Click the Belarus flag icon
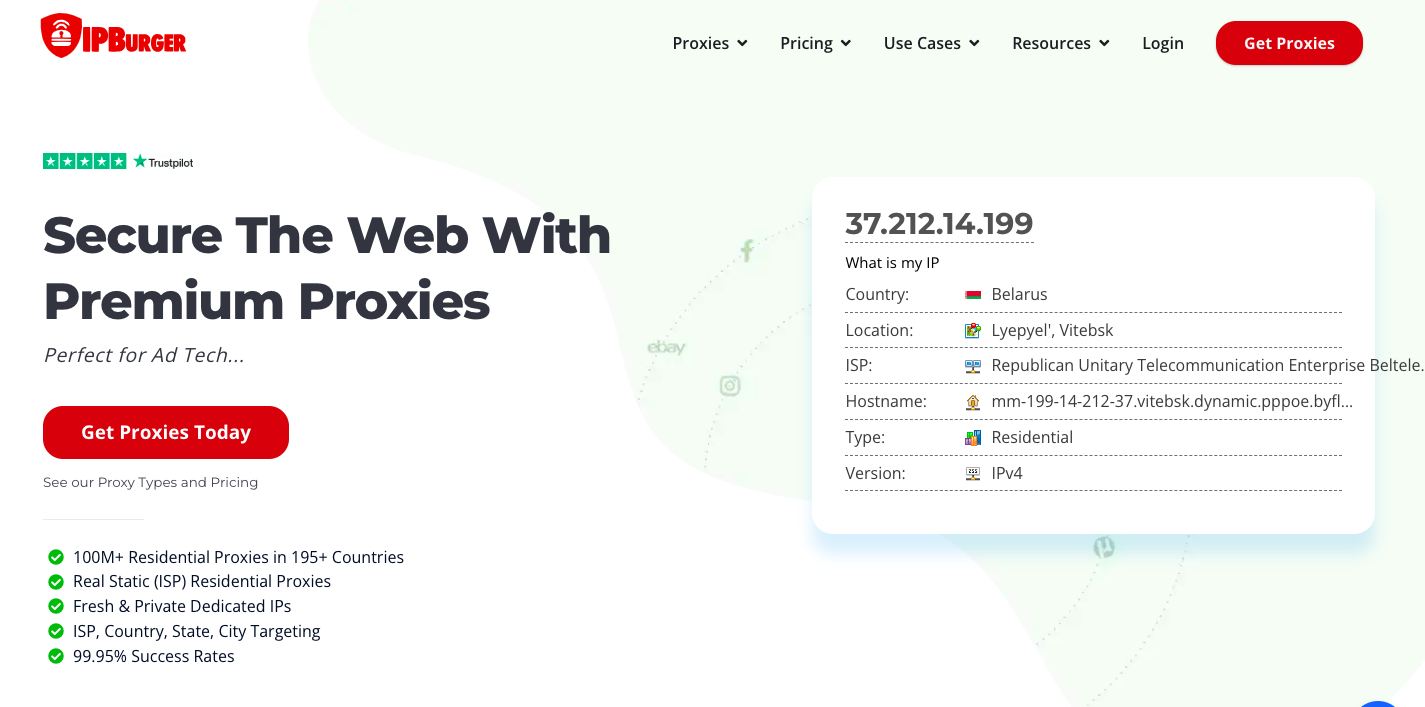 (x=971, y=293)
